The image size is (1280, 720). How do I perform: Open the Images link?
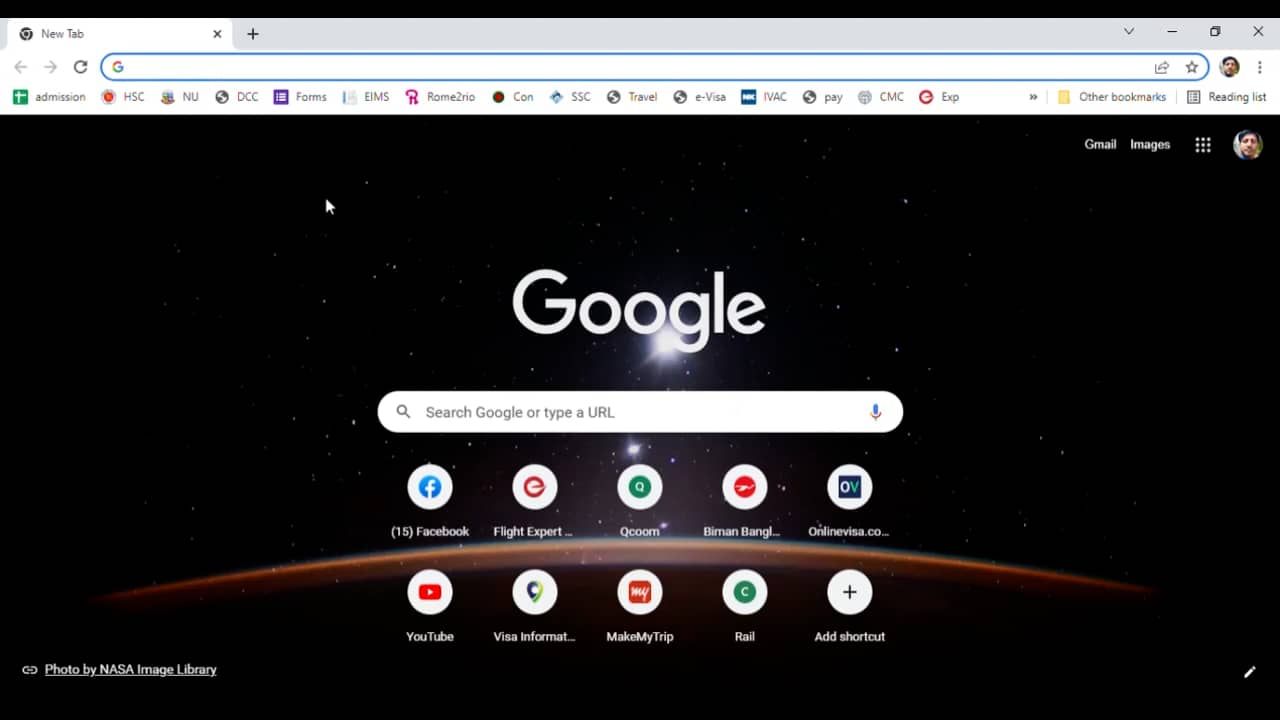[1150, 145]
